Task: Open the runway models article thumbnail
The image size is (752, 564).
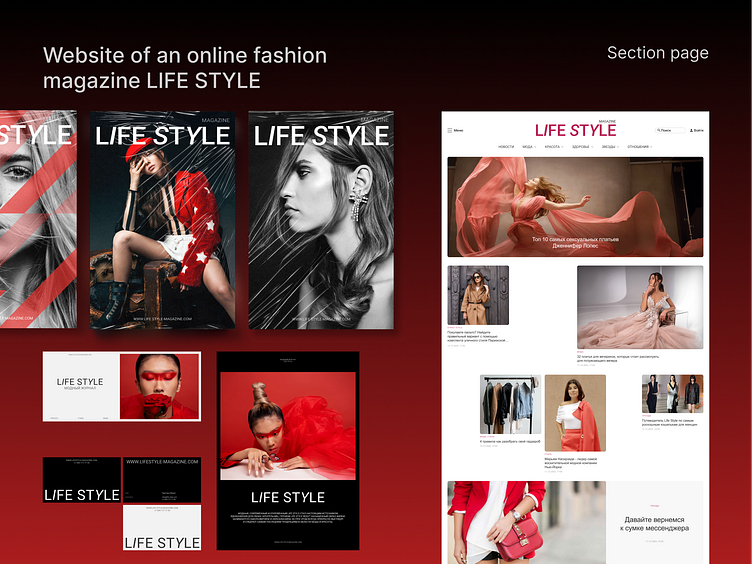Action: point(672,394)
